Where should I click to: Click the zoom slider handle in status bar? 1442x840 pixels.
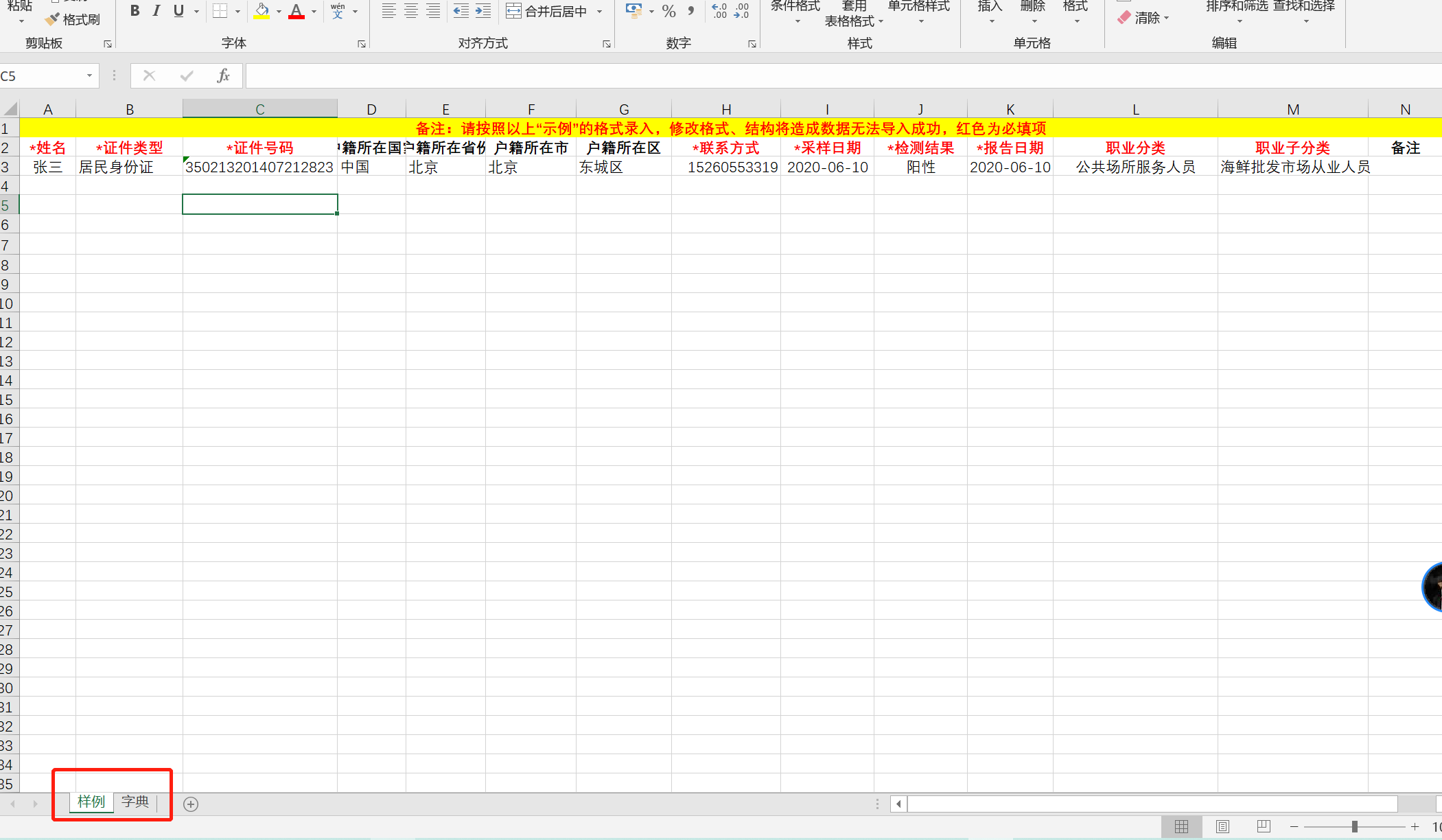pos(1354,827)
